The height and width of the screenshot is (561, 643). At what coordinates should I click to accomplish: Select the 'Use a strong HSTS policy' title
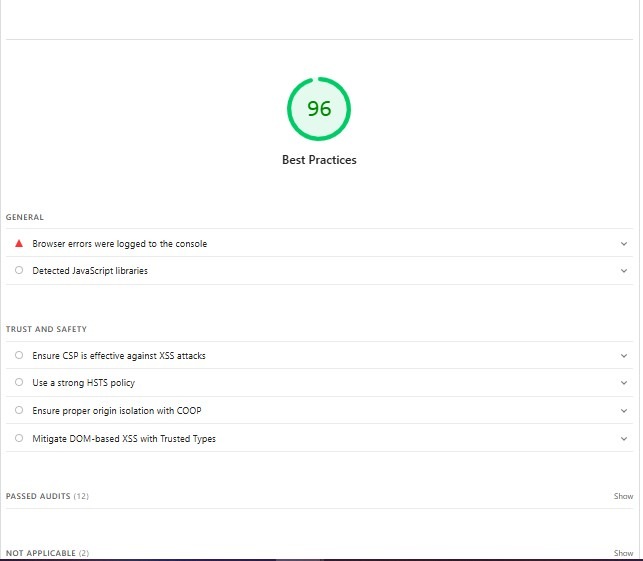pos(83,383)
